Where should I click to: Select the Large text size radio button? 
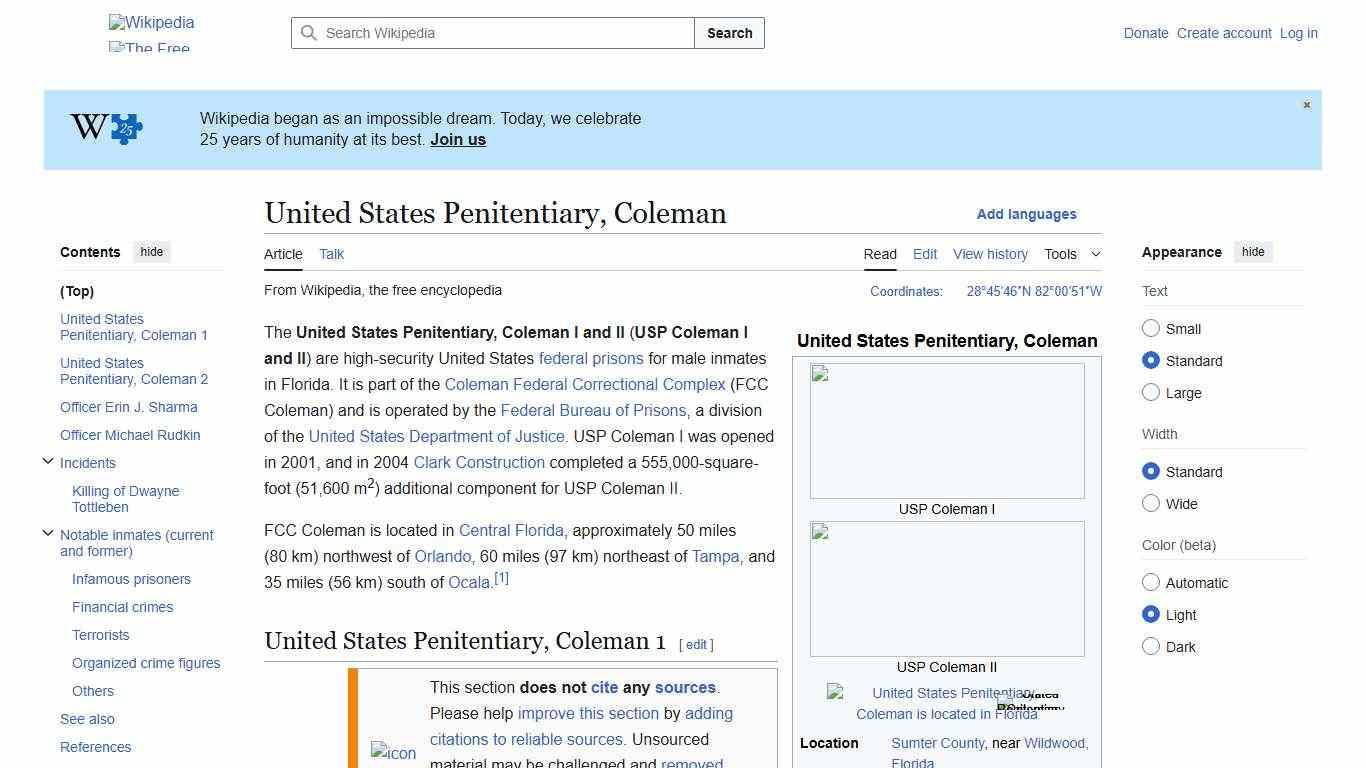tap(1151, 393)
